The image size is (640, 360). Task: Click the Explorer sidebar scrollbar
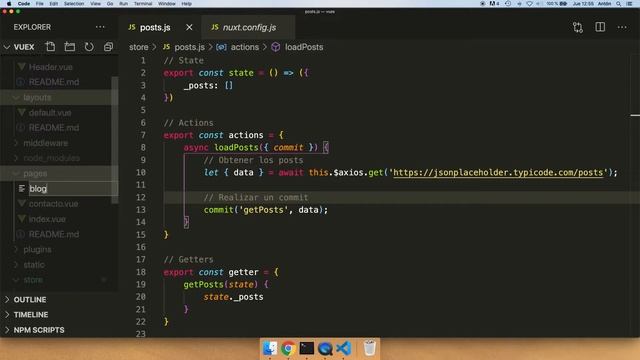(115, 140)
